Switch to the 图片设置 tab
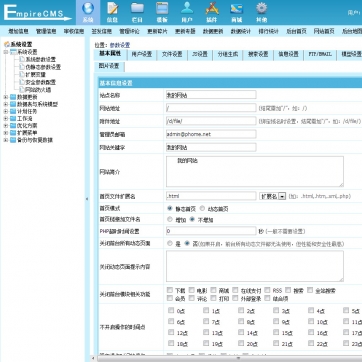362x362 pixels. [x=109, y=66]
